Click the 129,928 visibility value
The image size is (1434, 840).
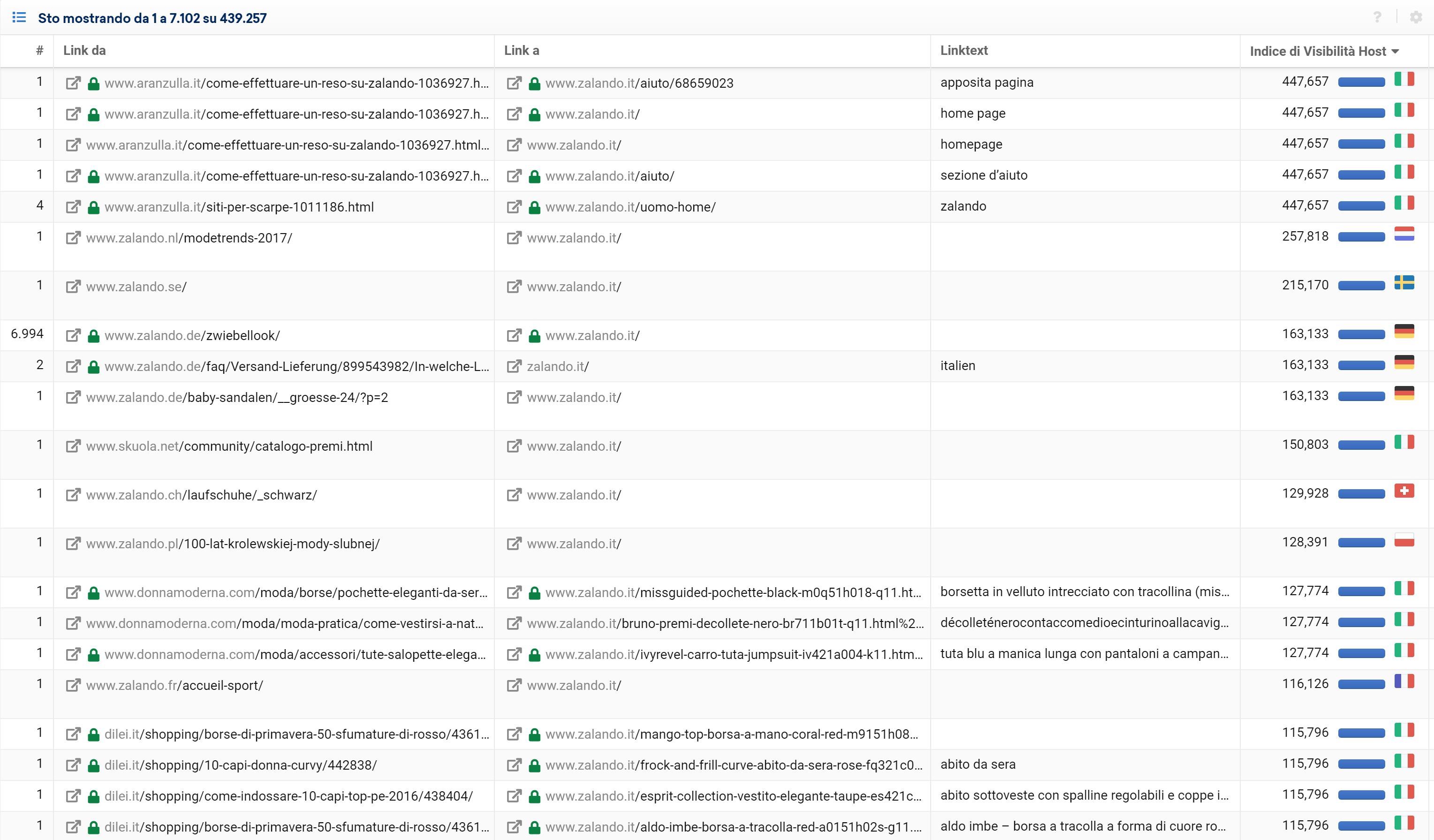point(1305,493)
